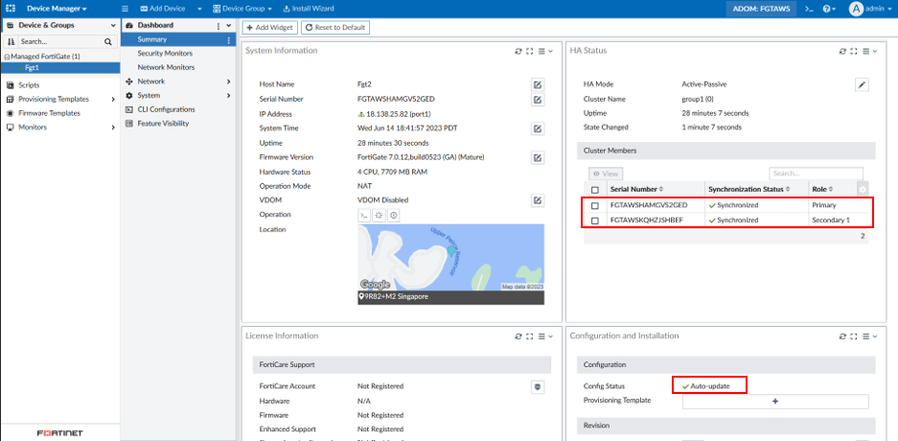The image size is (898, 441).
Task: Edit HA Status with pencil icon
Action: [x=862, y=85]
